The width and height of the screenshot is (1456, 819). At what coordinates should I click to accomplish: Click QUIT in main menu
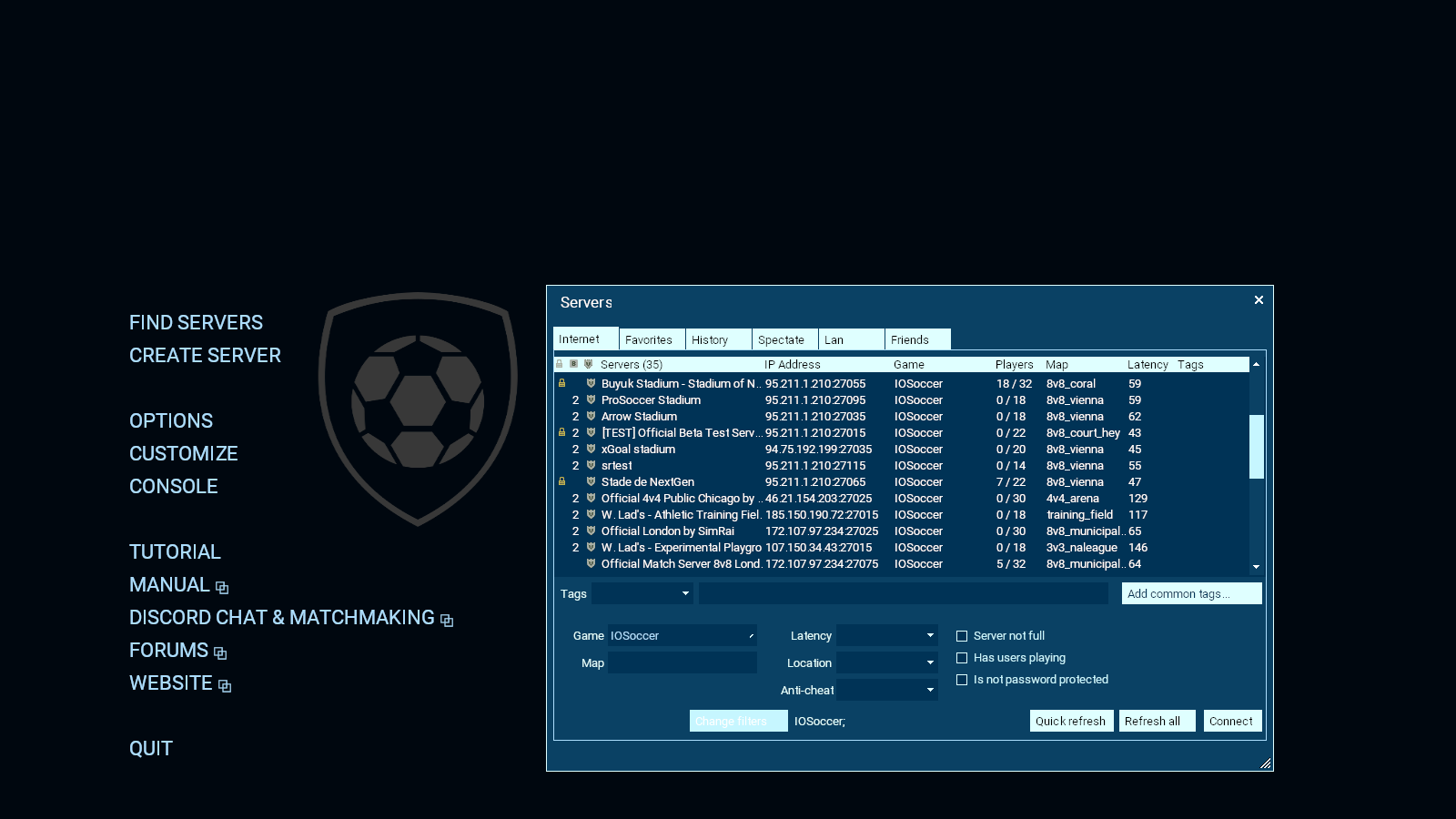[151, 748]
